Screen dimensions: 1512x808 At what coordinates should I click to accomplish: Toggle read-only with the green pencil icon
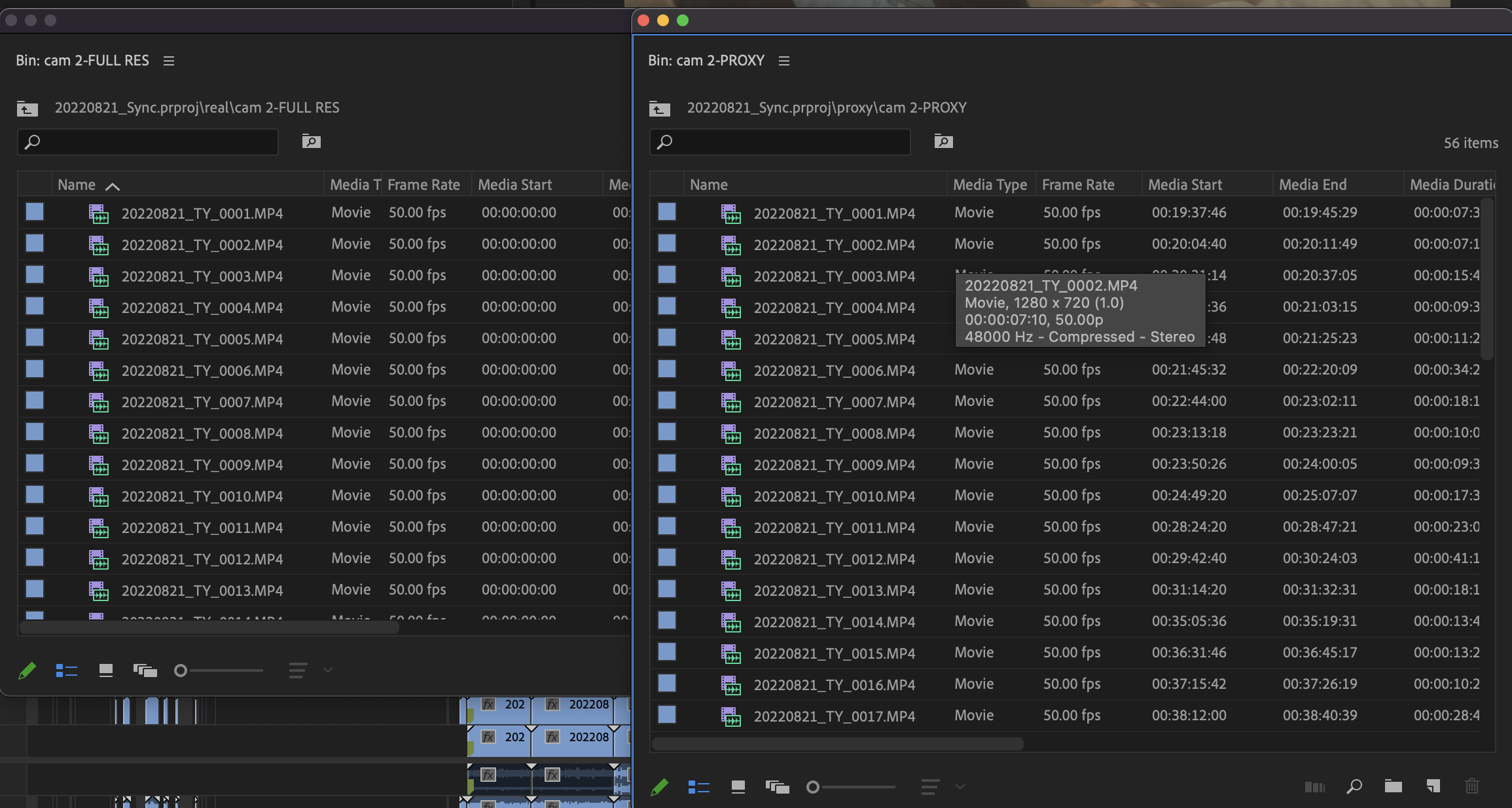tap(660, 786)
